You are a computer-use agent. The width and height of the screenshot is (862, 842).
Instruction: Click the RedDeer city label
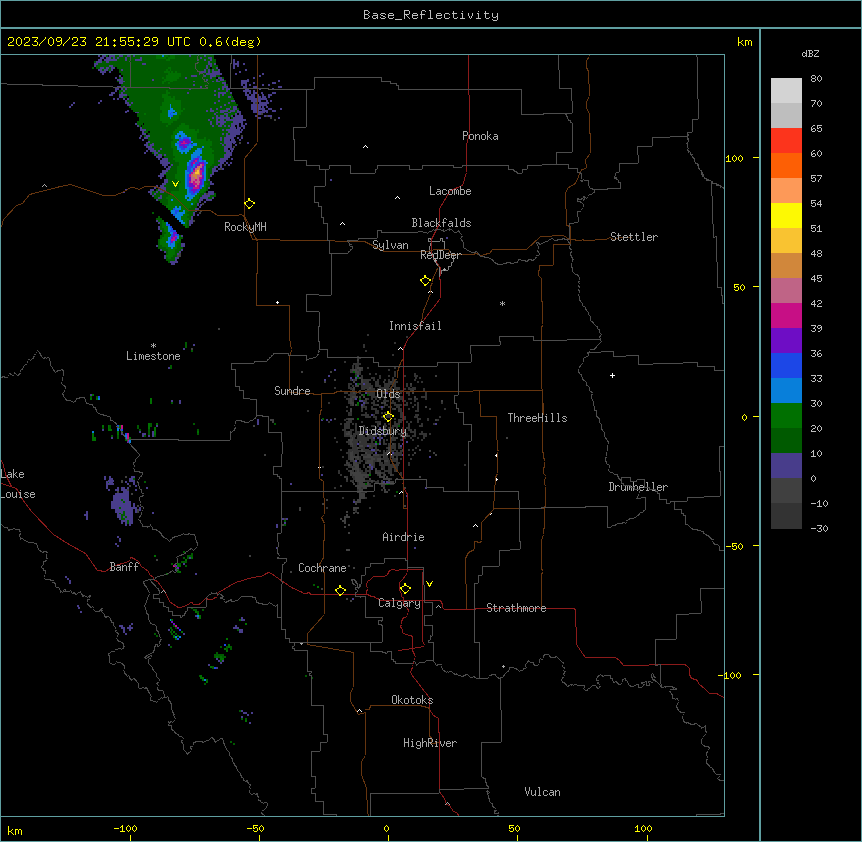[440, 255]
